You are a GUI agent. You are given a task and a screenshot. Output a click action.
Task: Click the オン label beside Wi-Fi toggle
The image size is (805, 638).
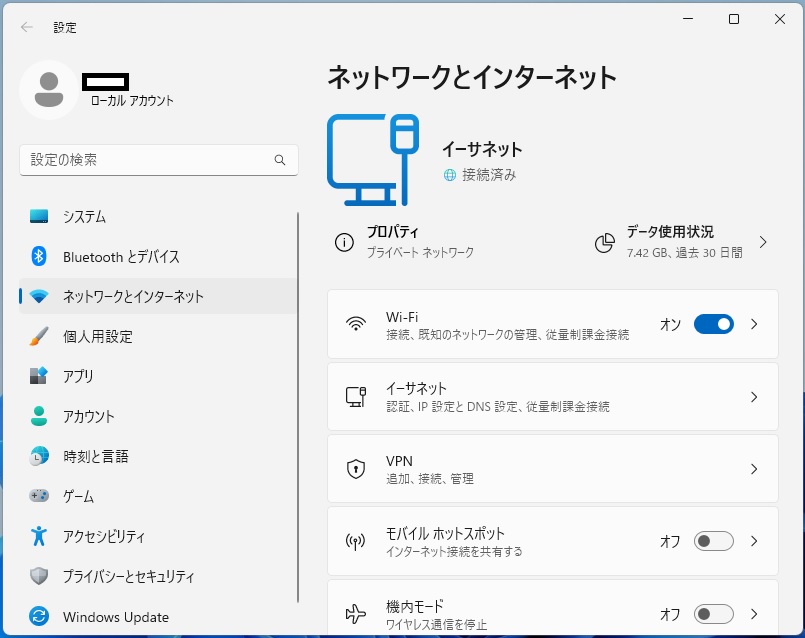click(670, 324)
